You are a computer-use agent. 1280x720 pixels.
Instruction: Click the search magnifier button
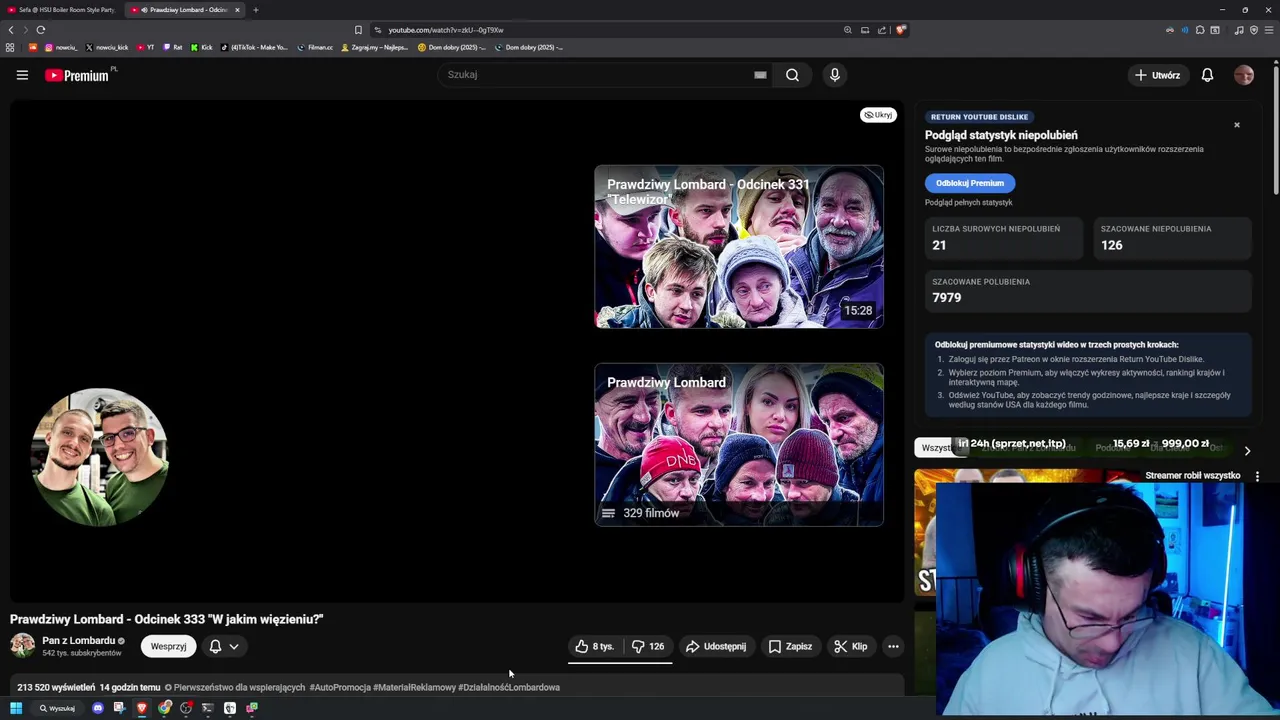(792, 75)
